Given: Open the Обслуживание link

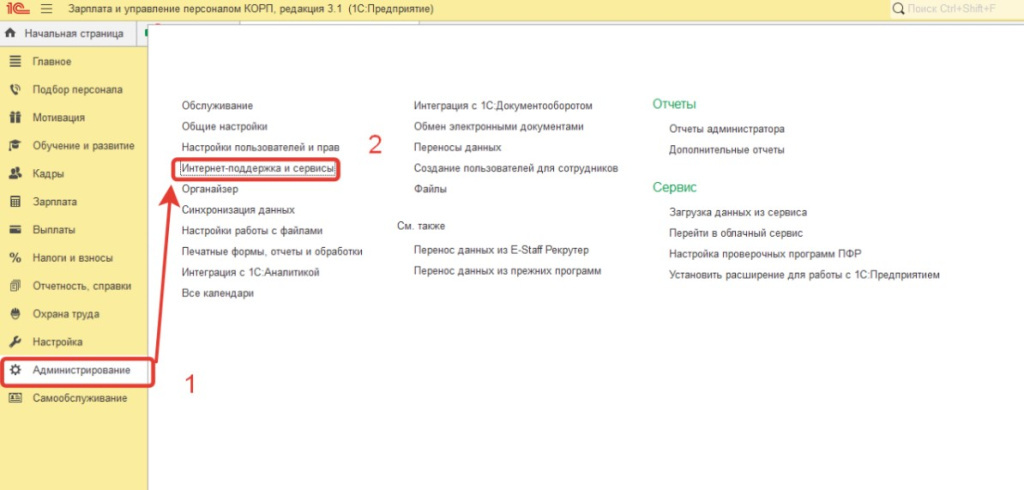Looking at the screenshot, I should (x=217, y=105).
